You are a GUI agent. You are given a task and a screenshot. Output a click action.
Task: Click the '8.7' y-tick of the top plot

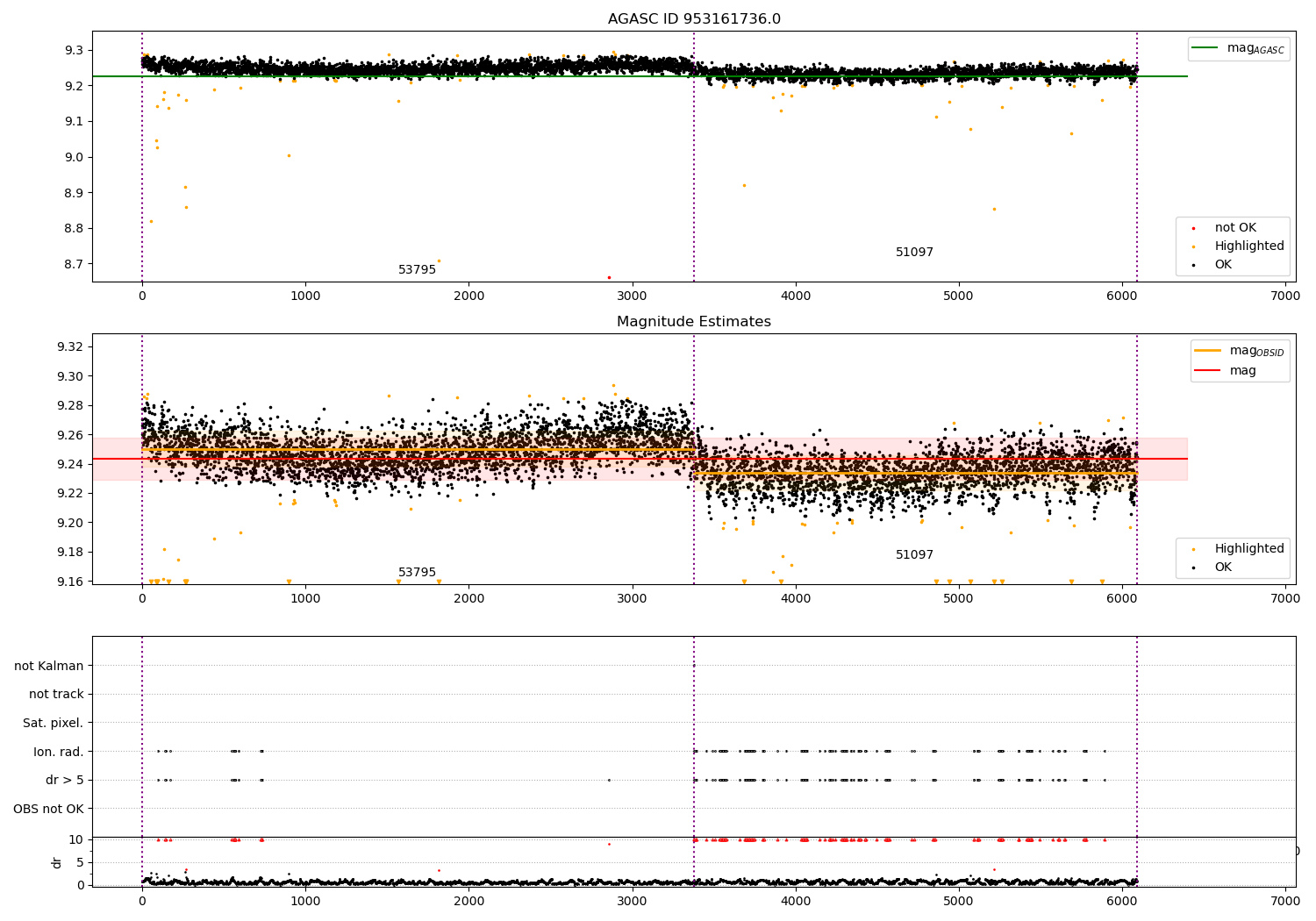pyautogui.click(x=74, y=264)
